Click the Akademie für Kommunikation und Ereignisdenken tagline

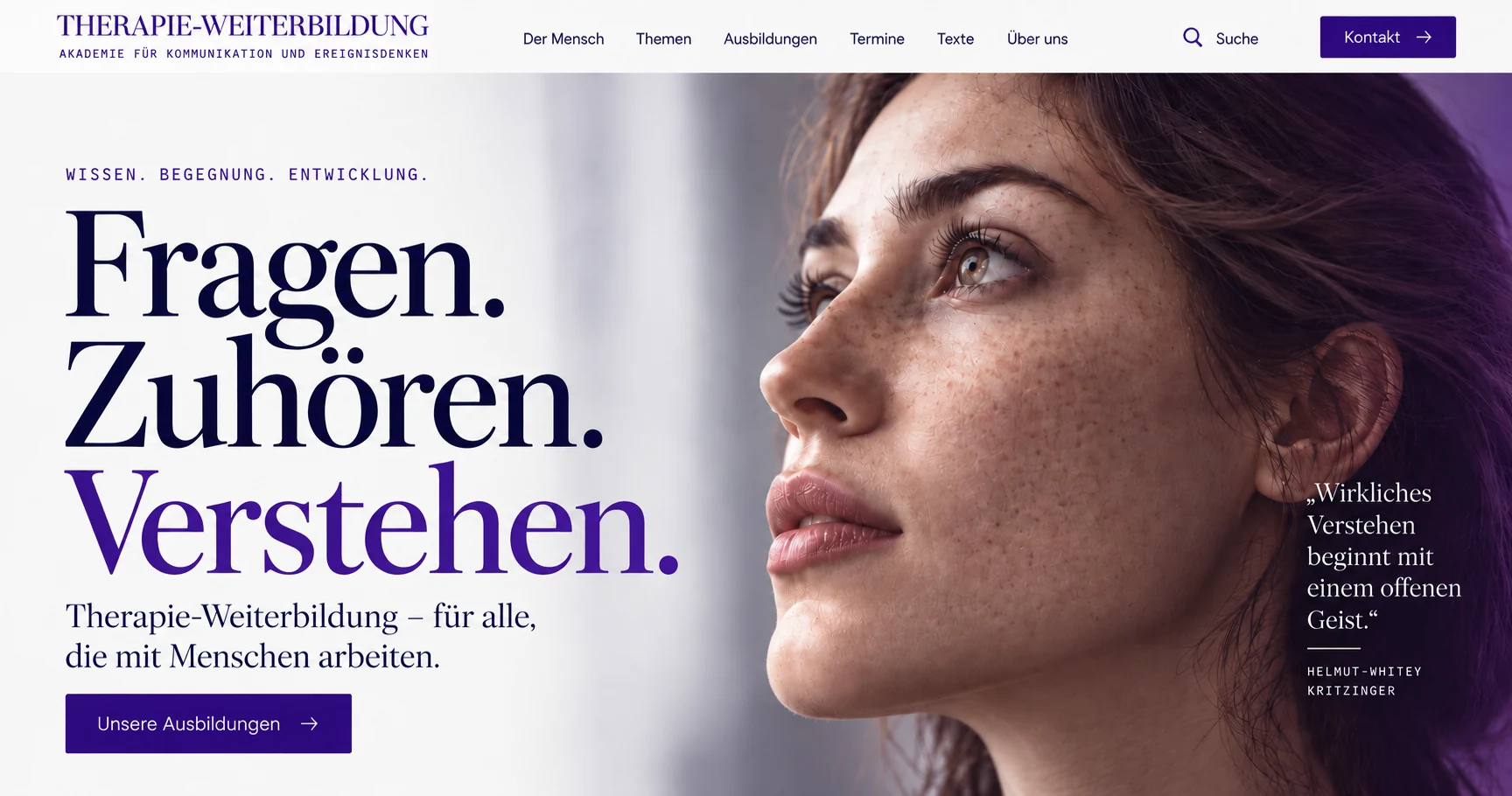coord(244,54)
